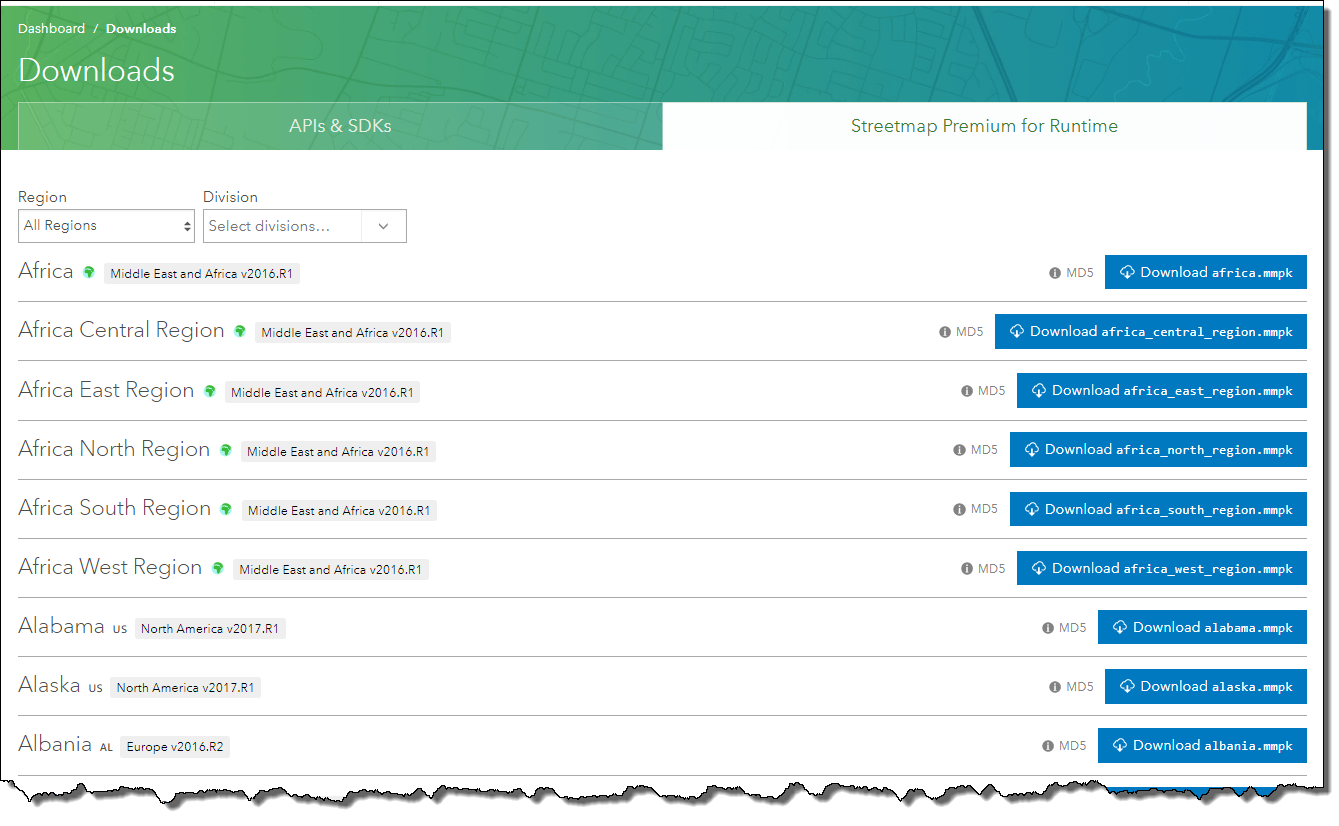Click North America v2017.R1 tag for Alaska
Viewport: 1339px width, 826px height.
[x=186, y=687]
